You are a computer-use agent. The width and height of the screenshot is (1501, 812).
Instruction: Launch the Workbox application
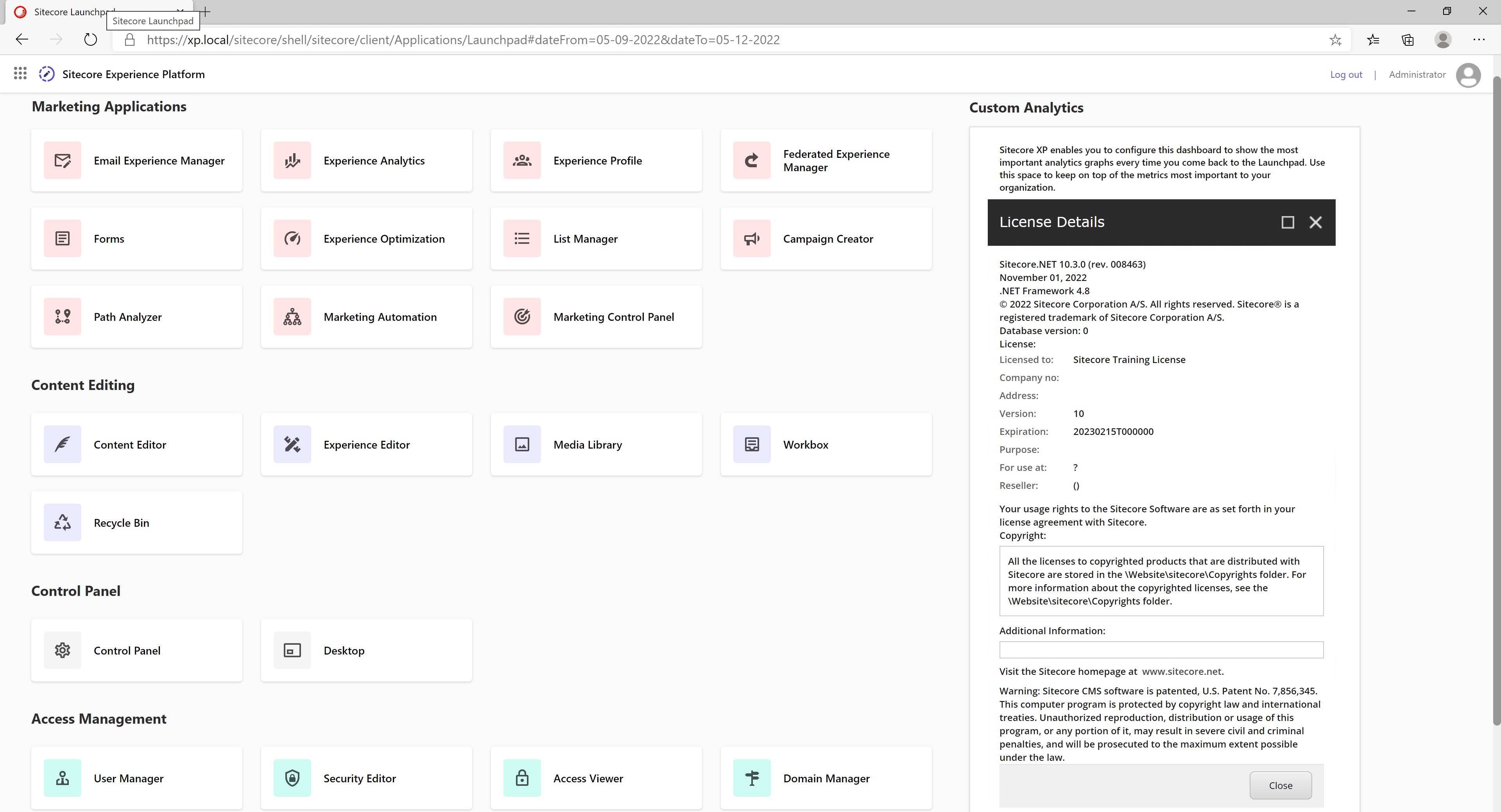click(x=825, y=444)
